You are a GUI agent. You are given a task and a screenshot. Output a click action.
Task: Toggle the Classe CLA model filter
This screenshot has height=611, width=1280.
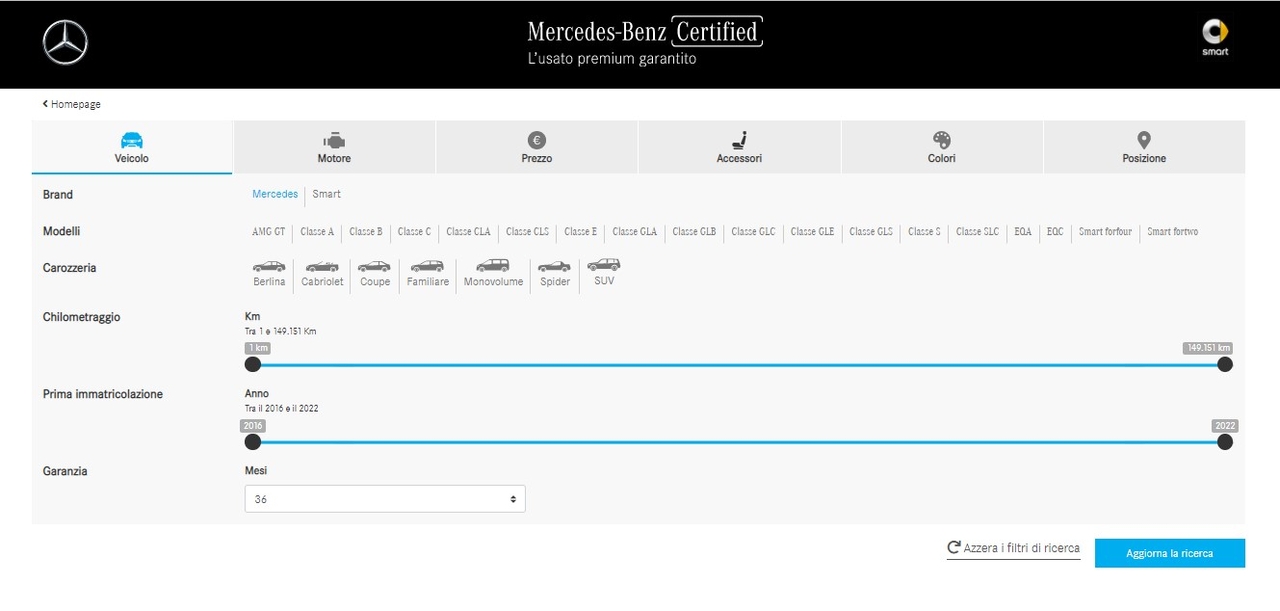coord(468,232)
